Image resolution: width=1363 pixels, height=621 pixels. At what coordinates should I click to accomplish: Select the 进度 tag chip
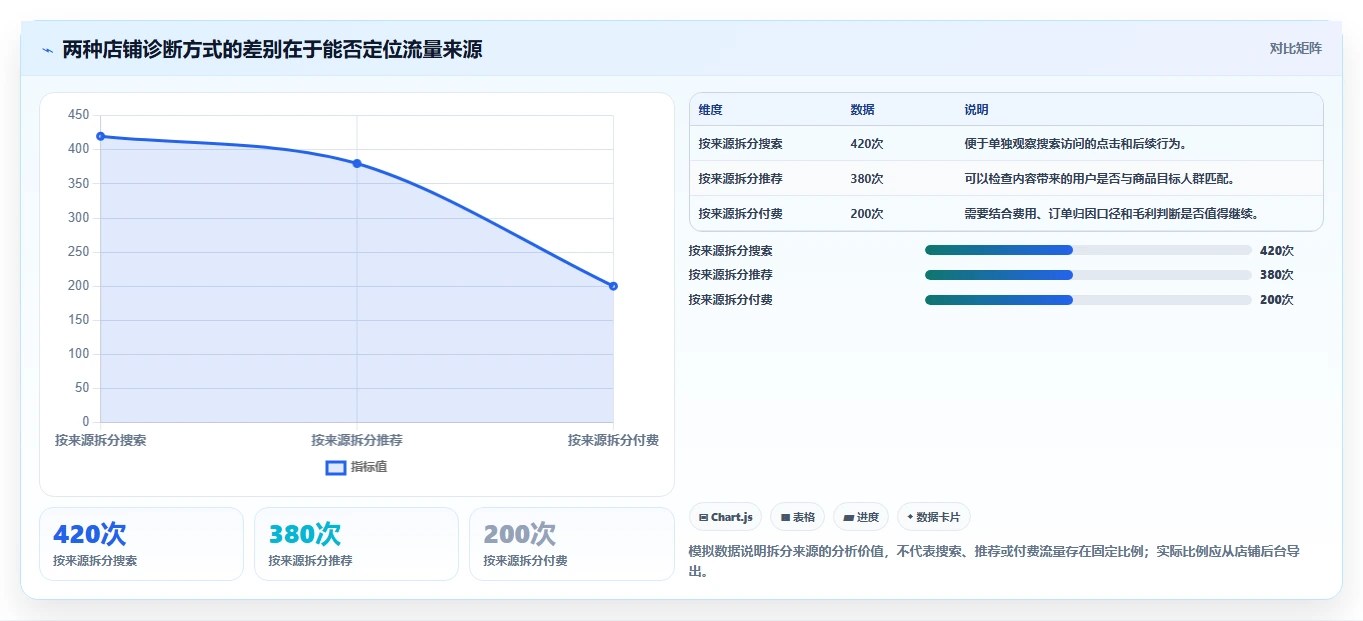coord(861,517)
